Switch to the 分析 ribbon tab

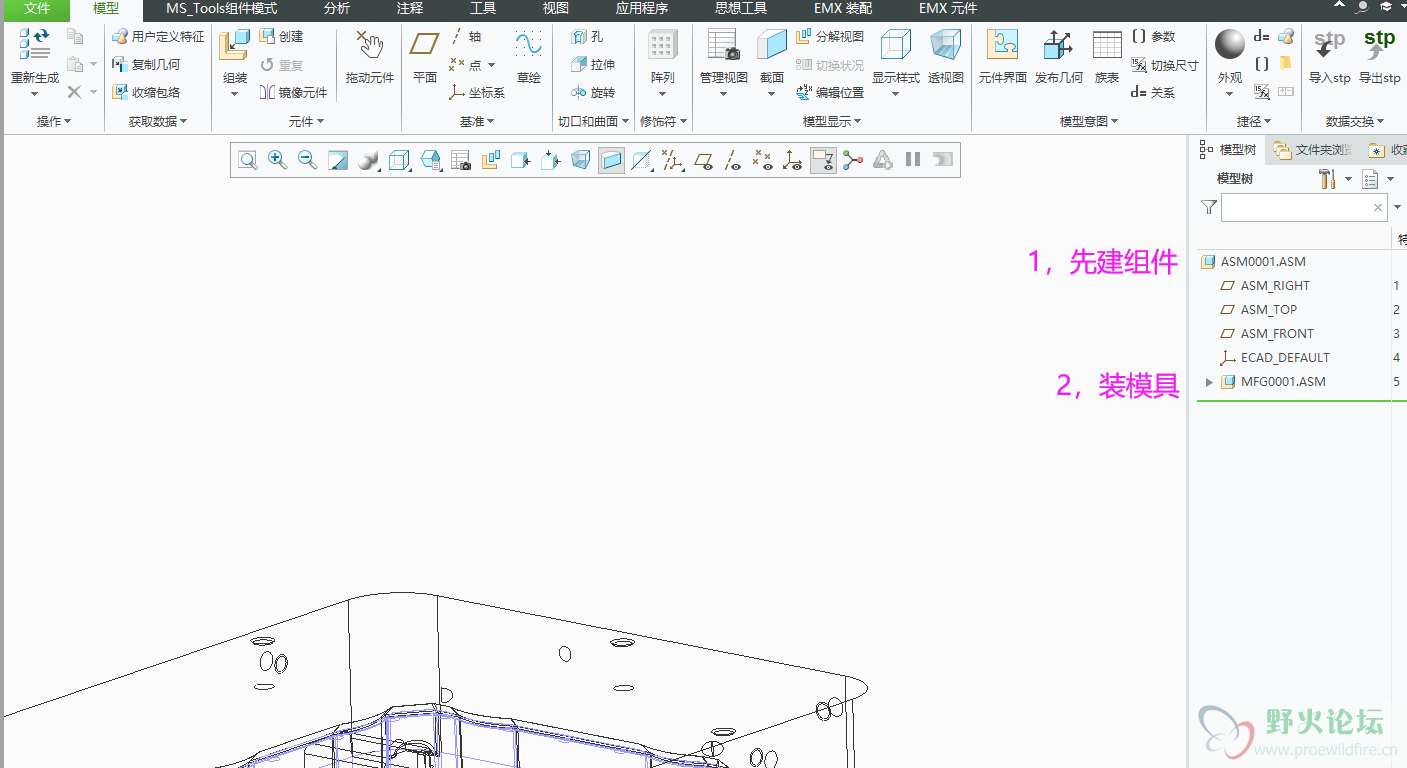click(337, 8)
